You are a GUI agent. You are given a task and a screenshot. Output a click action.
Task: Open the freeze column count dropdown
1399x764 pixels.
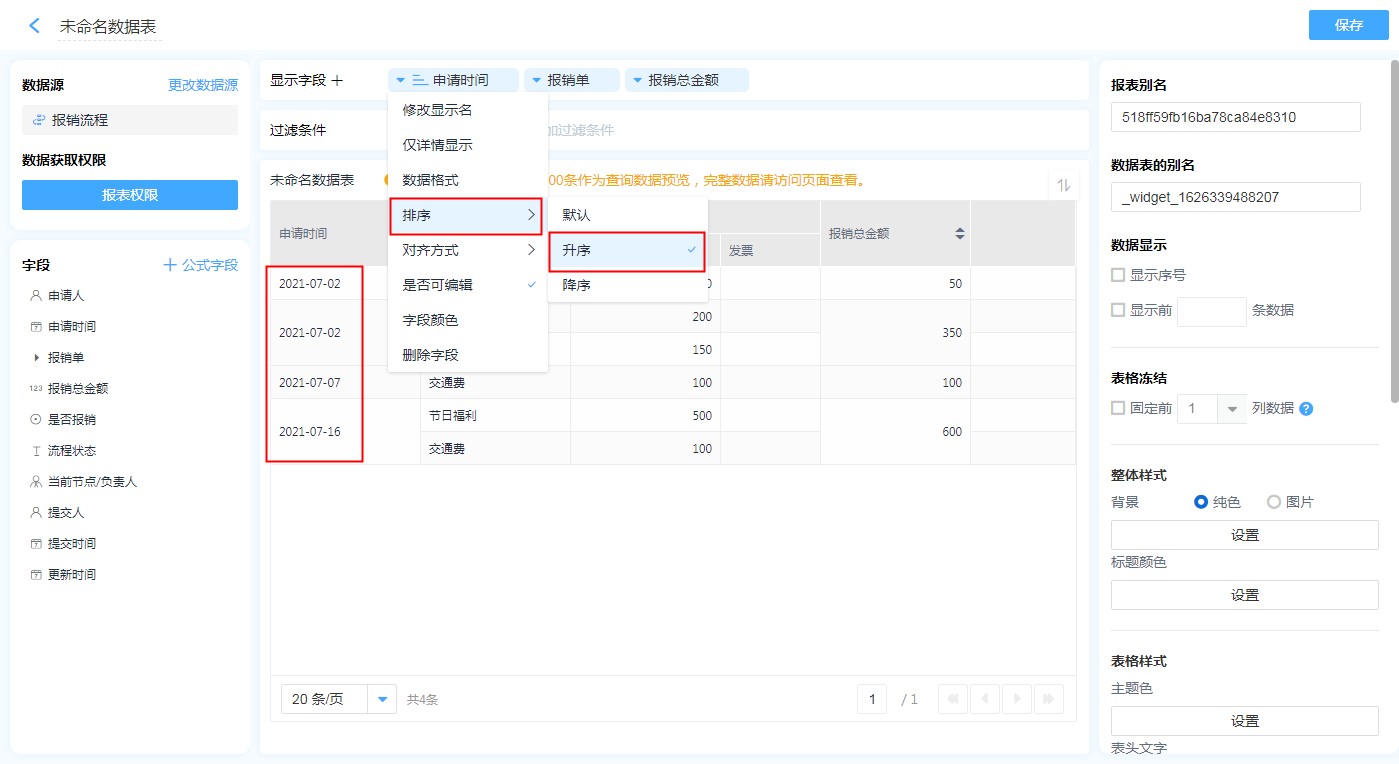1231,408
